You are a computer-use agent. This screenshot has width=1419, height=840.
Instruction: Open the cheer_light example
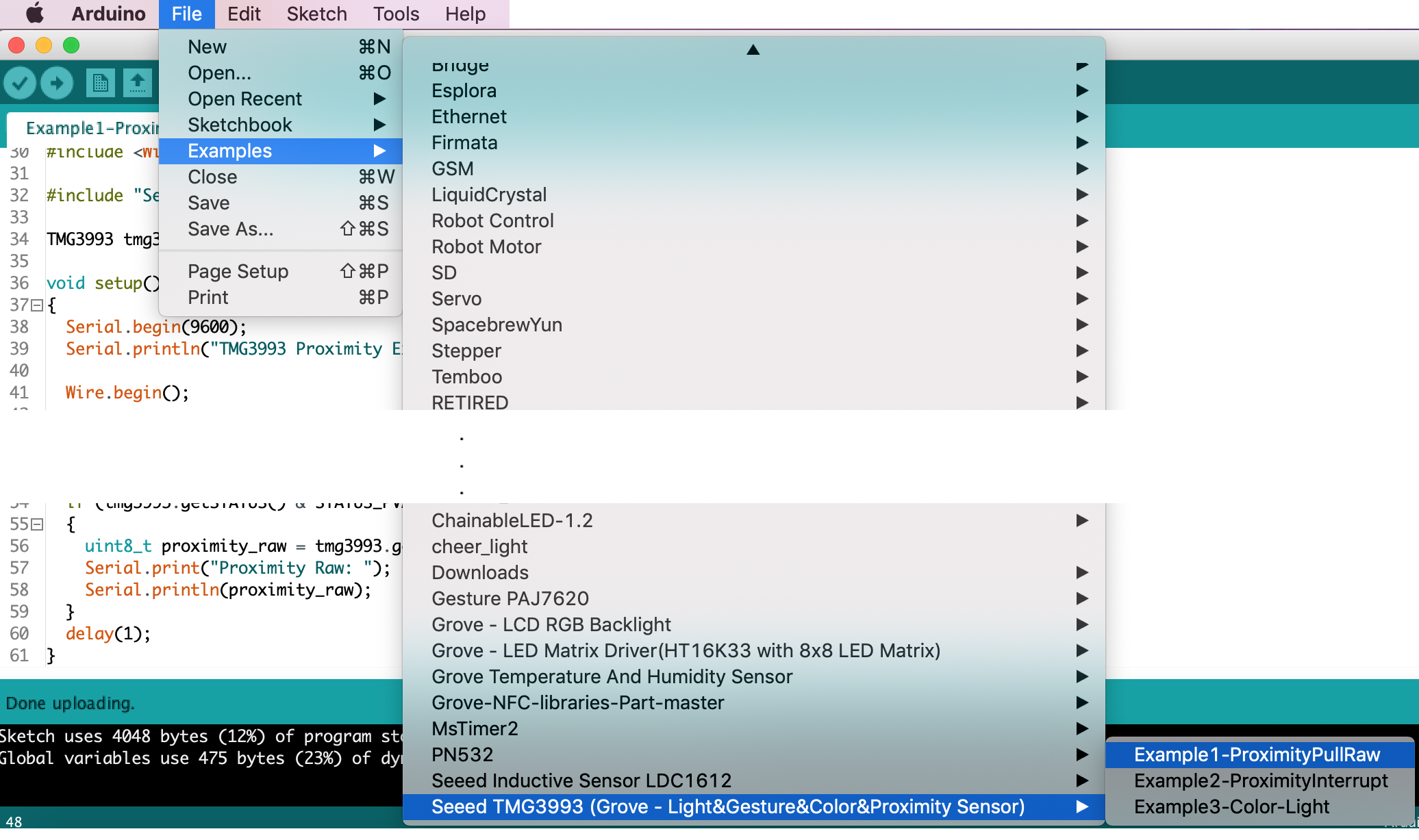[479, 546]
